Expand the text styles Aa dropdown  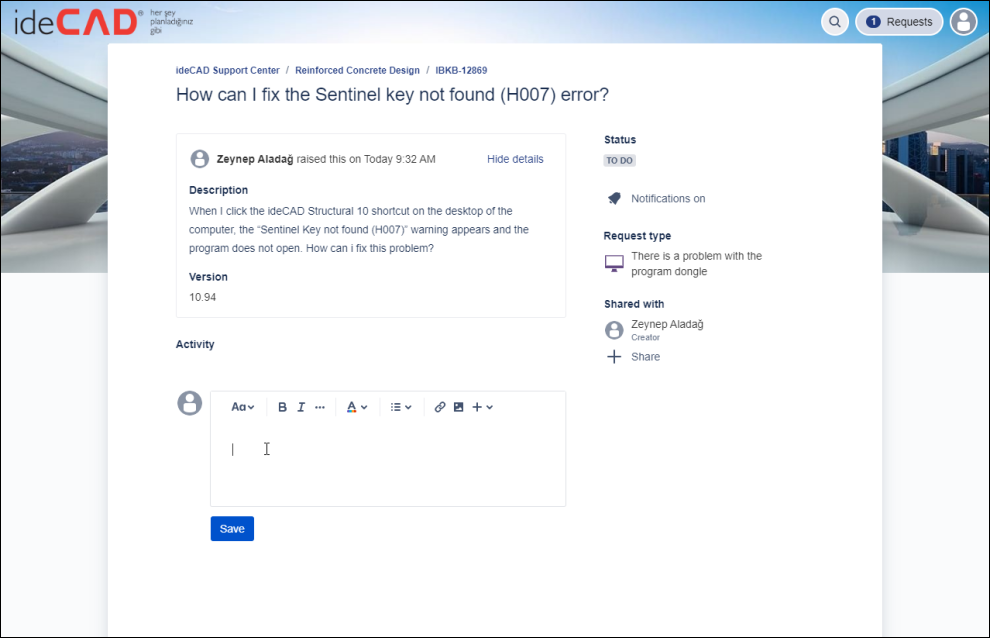click(242, 407)
